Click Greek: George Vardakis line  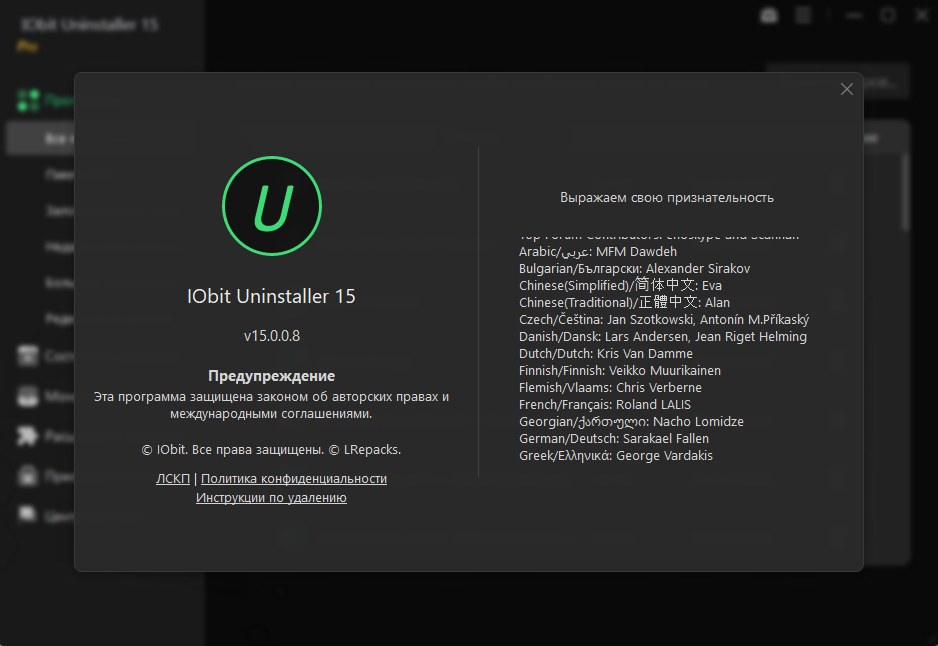coord(616,456)
